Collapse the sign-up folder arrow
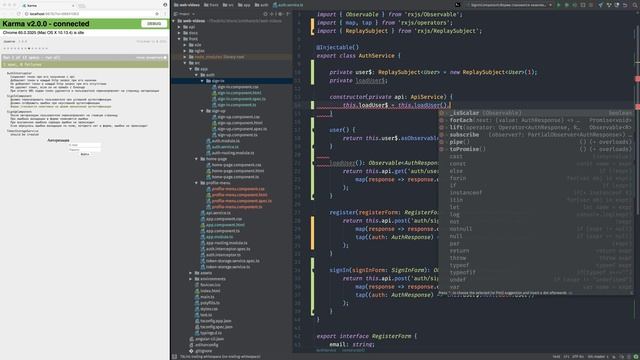The height and width of the screenshot is (360, 640). pos(202,111)
